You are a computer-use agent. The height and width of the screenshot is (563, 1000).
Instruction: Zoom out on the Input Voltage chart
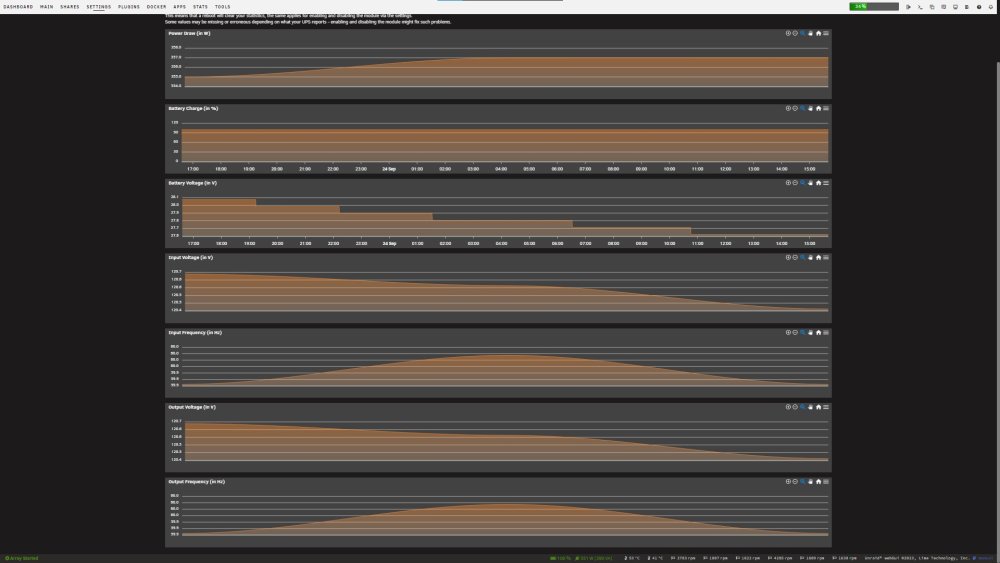click(x=795, y=258)
